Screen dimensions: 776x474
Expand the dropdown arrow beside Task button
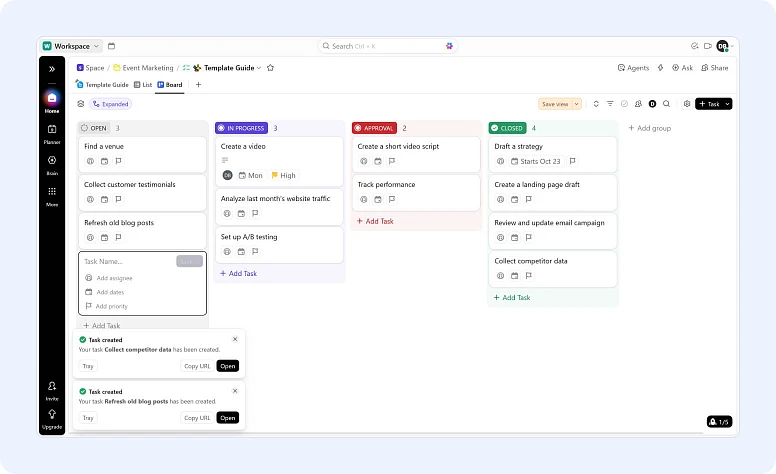coord(728,103)
